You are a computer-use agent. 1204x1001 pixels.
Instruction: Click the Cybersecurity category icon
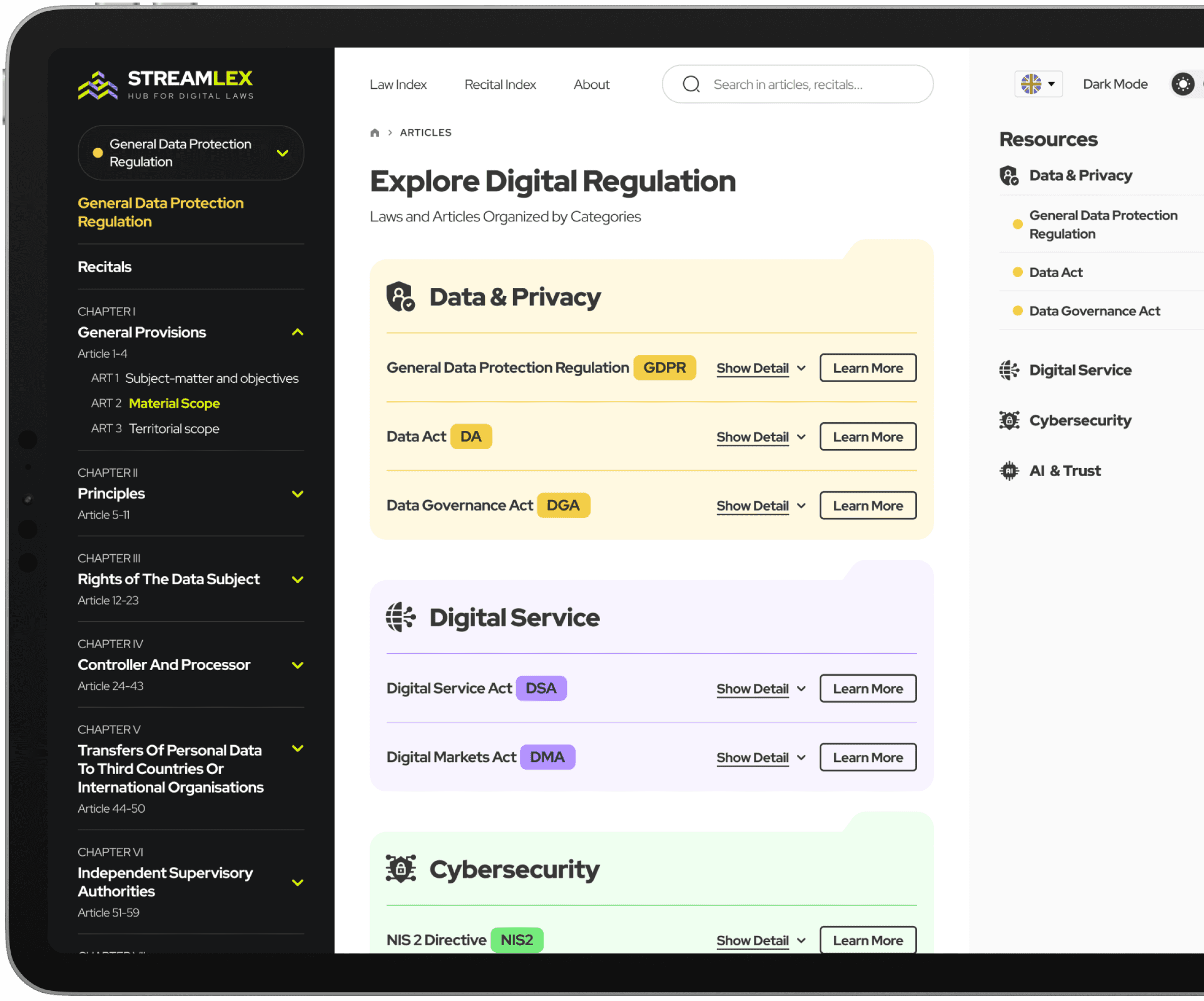pos(400,869)
